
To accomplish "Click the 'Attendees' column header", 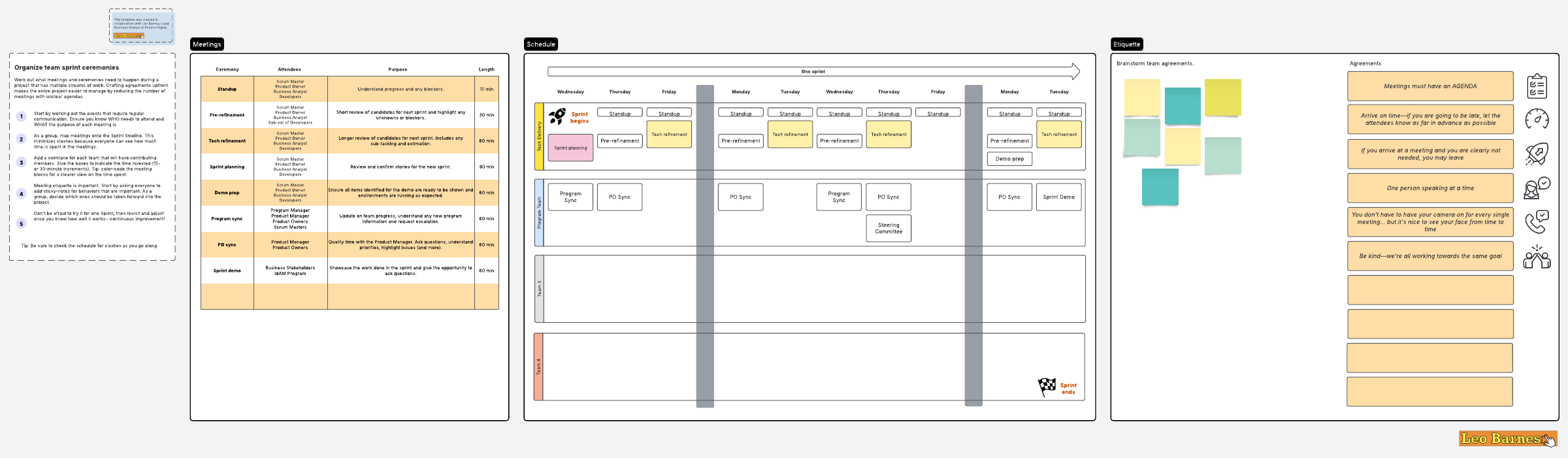I will tap(289, 69).
